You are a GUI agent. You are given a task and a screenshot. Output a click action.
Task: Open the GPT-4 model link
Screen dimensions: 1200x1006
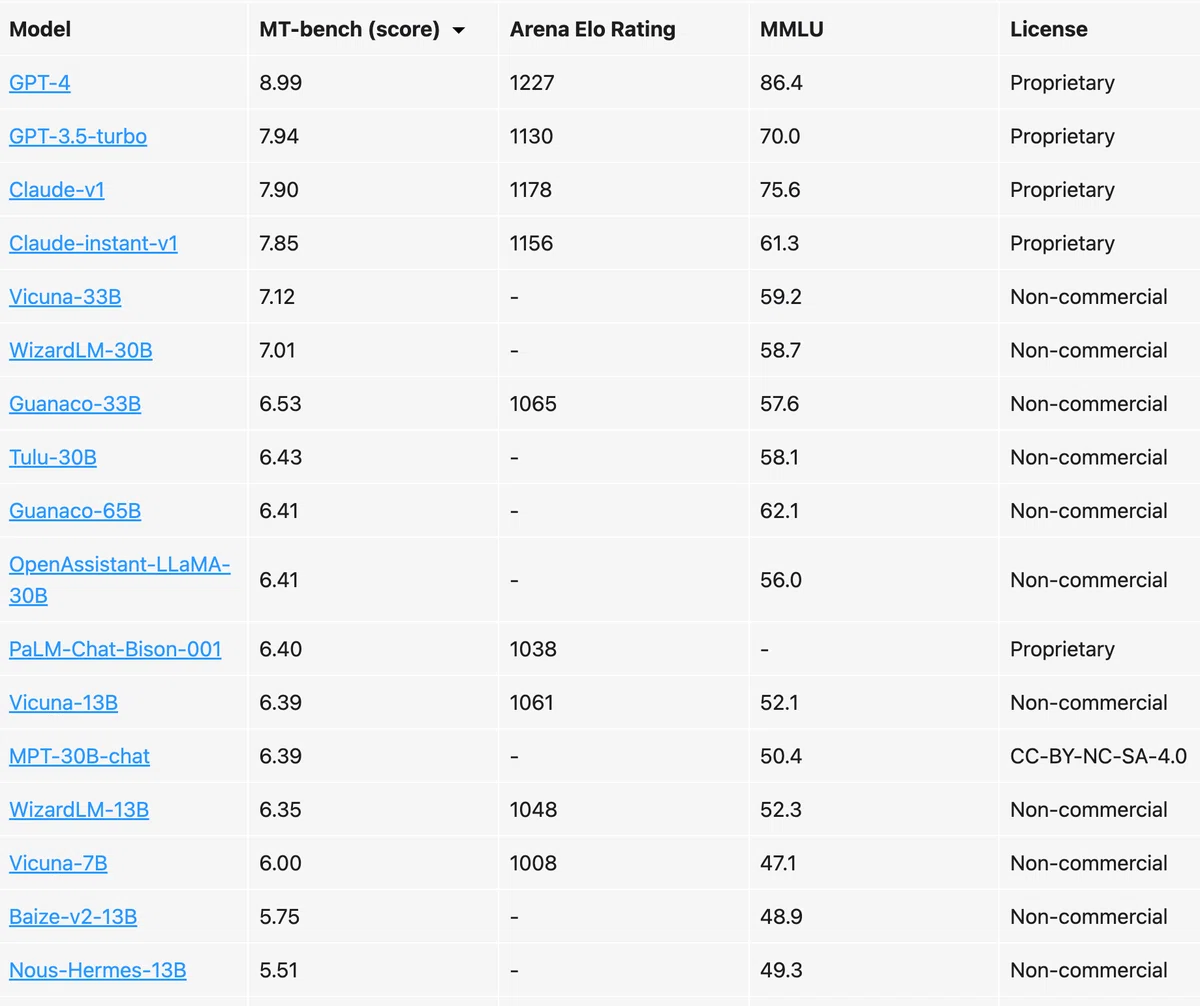coord(40,83)
